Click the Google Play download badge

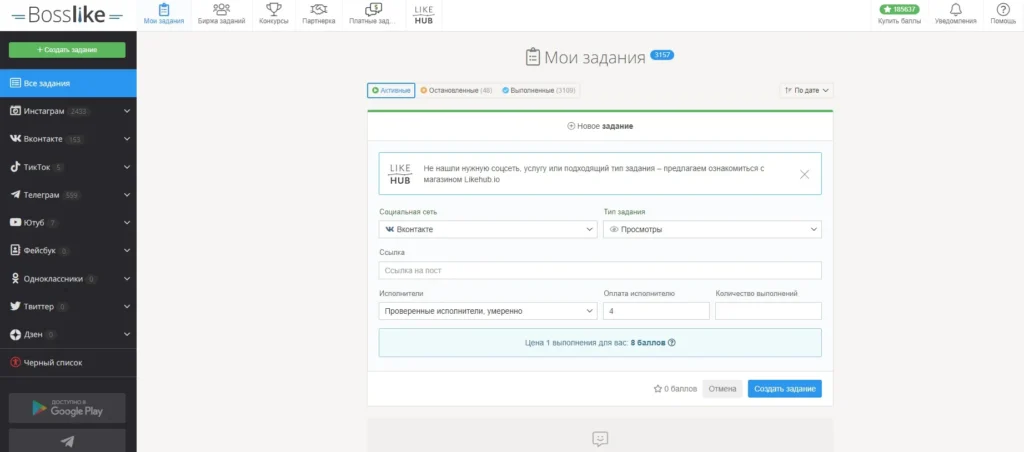67,408
